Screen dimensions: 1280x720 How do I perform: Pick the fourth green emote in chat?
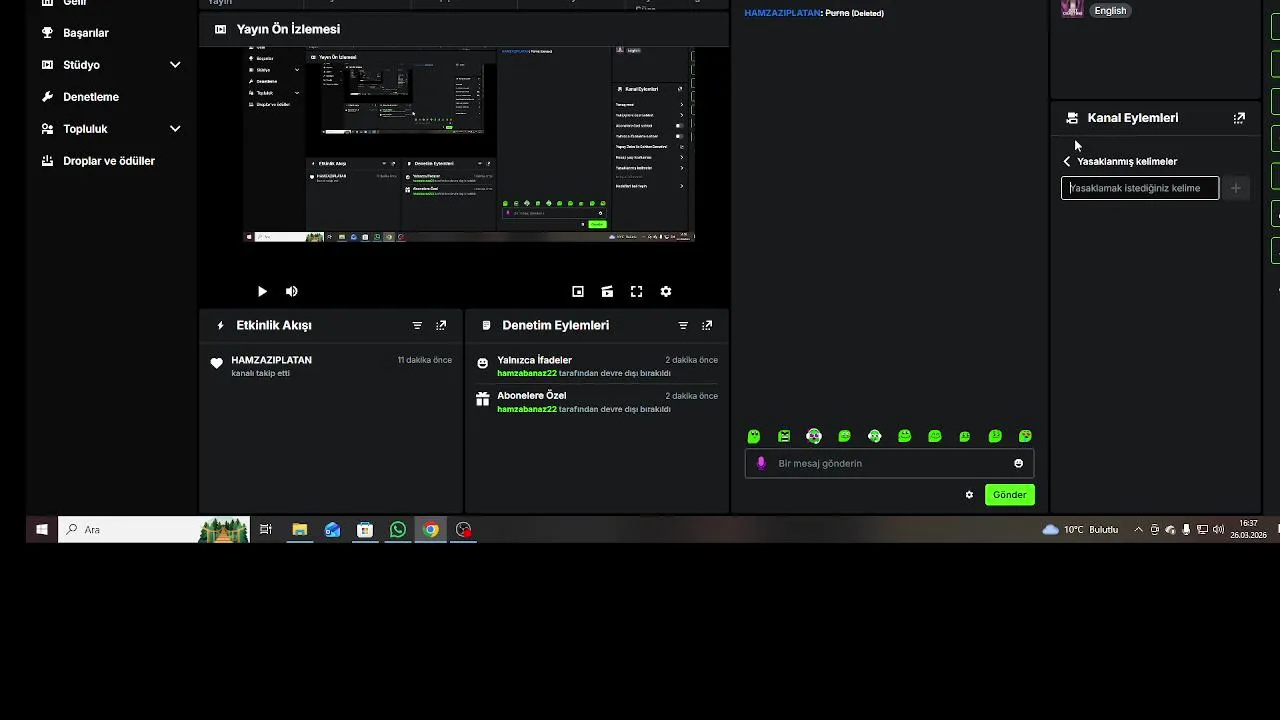click(x=844, y=436)
